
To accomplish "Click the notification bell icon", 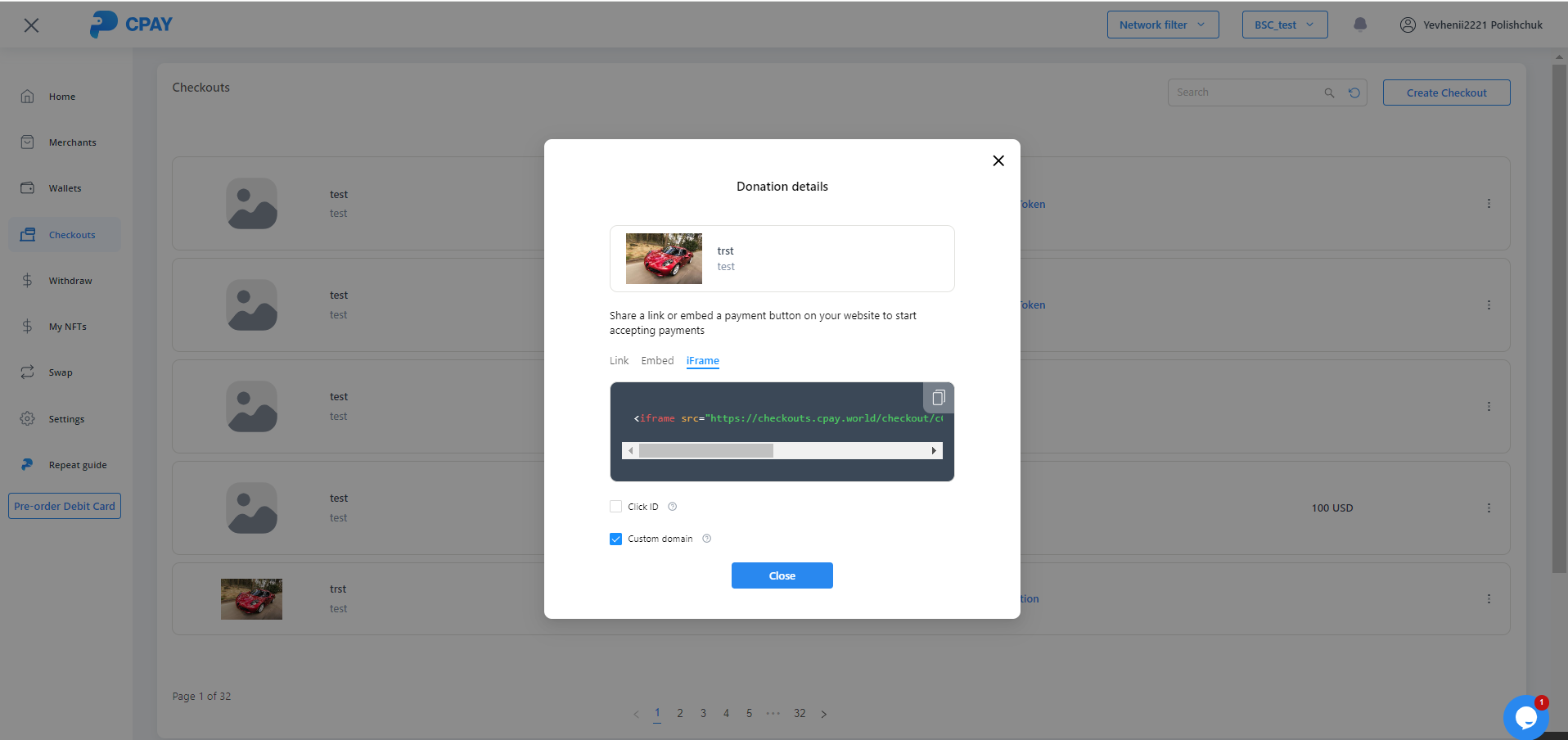I will coord(1360,25).
